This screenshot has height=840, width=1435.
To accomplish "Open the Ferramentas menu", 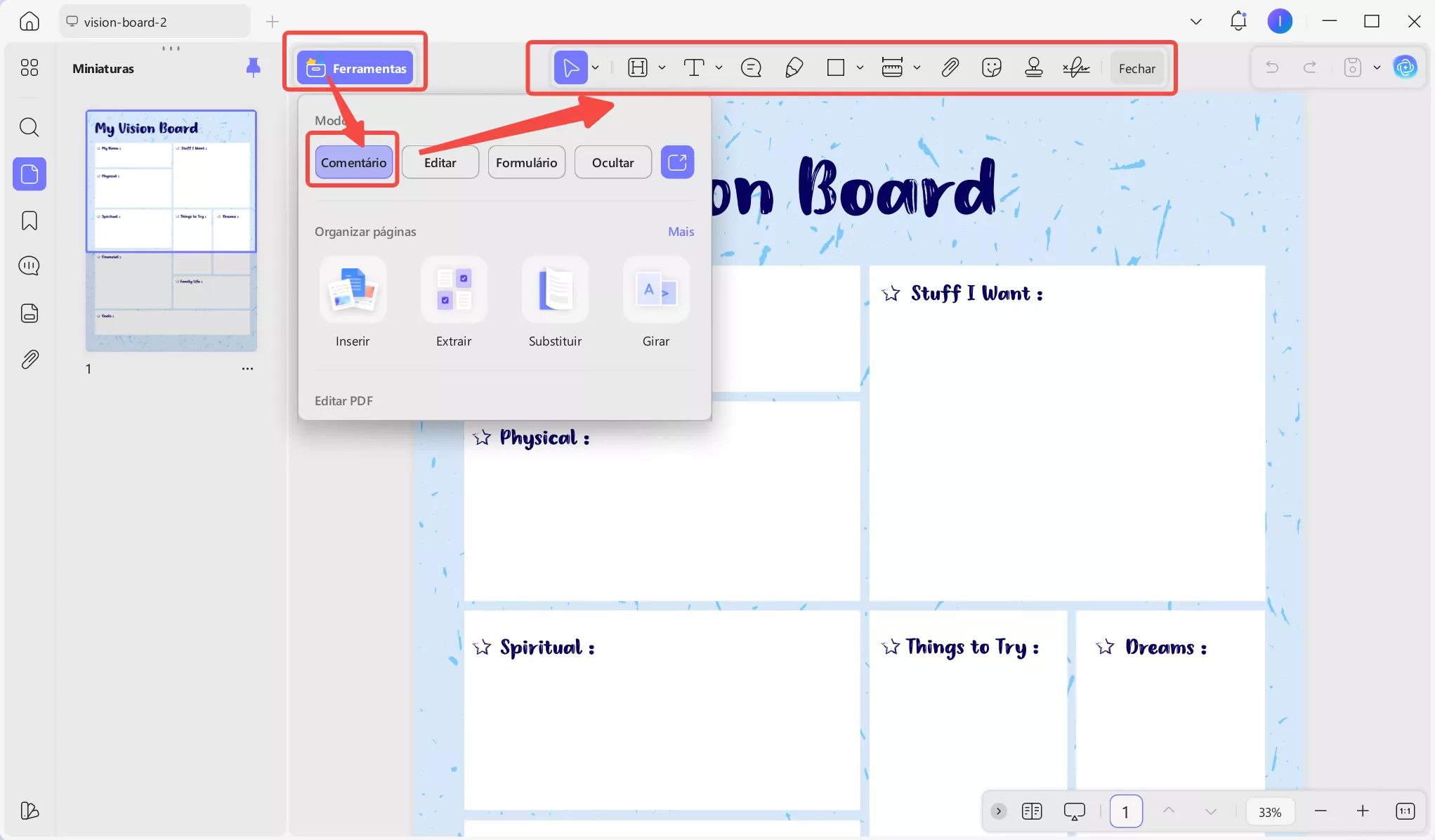I will (x=355, y=68).
